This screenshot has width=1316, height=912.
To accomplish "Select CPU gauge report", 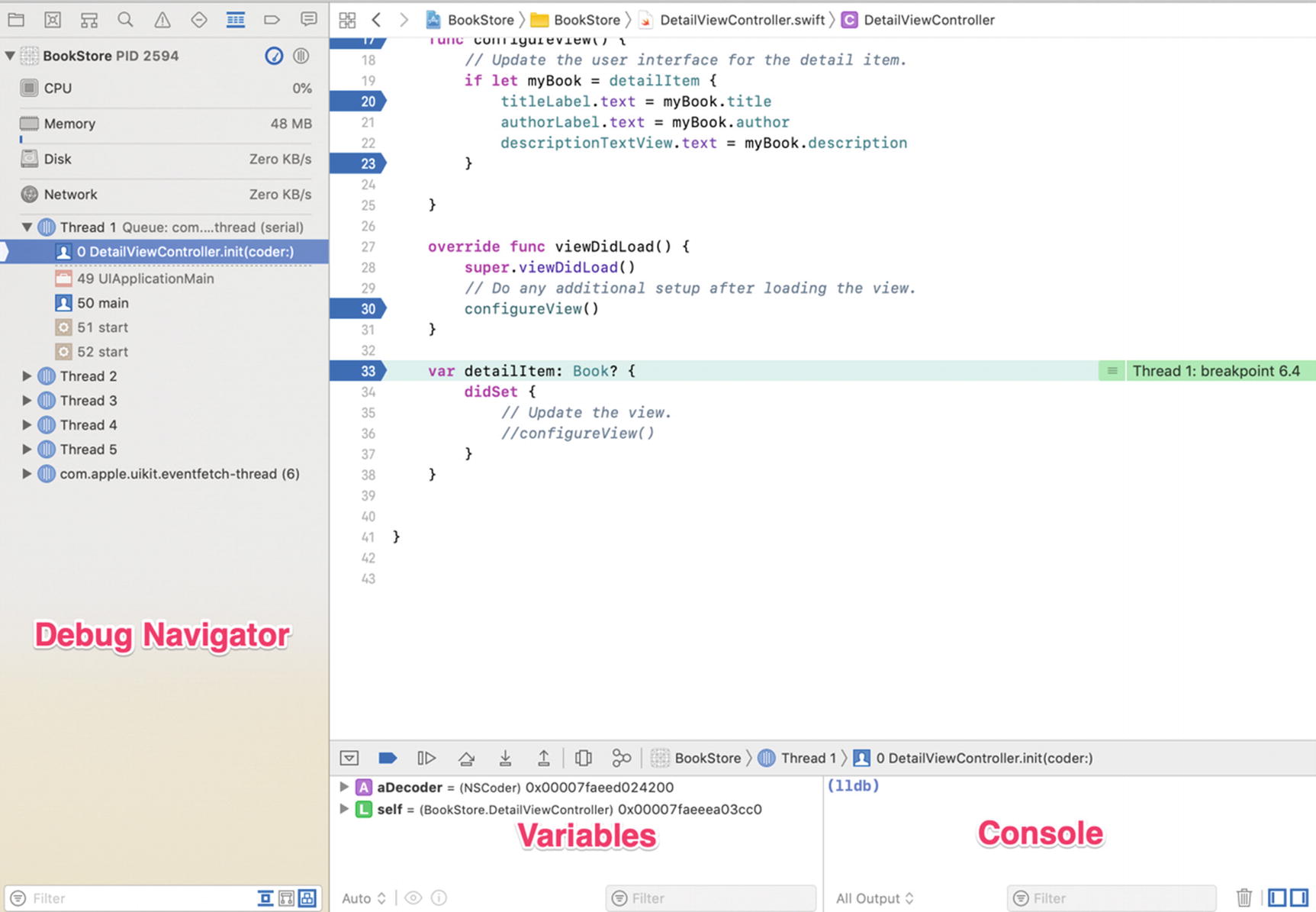I will (166, 89).
